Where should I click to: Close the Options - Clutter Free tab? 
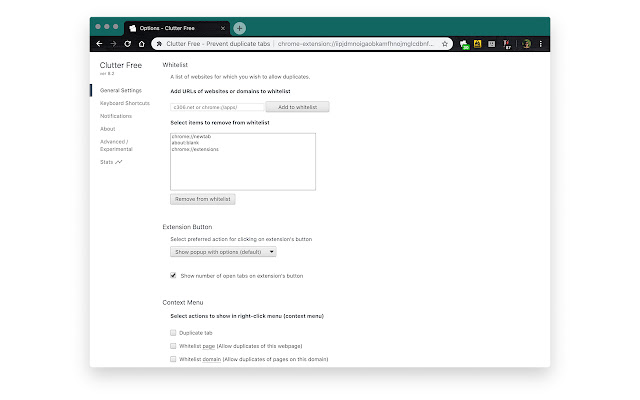(x=222, y=28)
